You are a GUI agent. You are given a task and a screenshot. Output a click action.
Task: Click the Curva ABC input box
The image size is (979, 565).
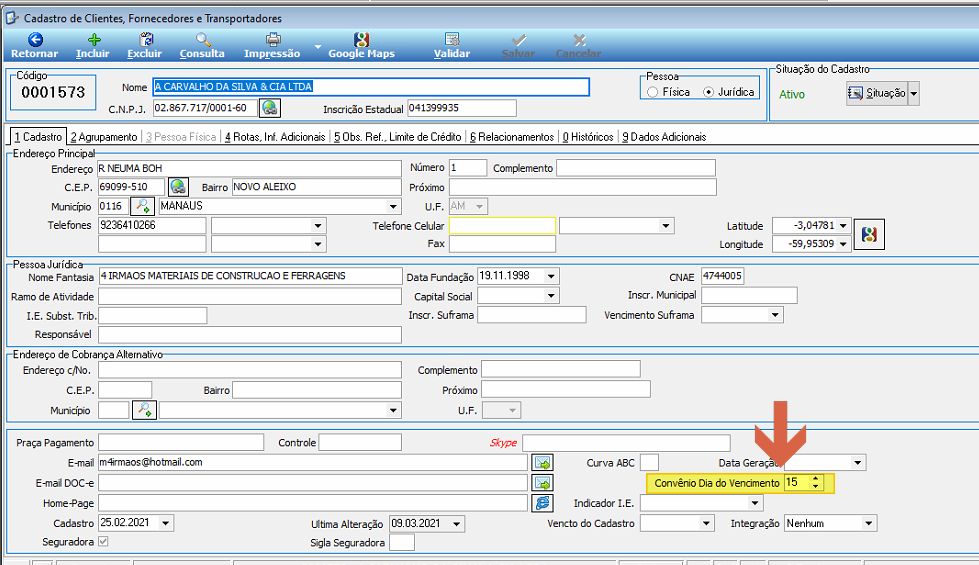coord(649,463)
